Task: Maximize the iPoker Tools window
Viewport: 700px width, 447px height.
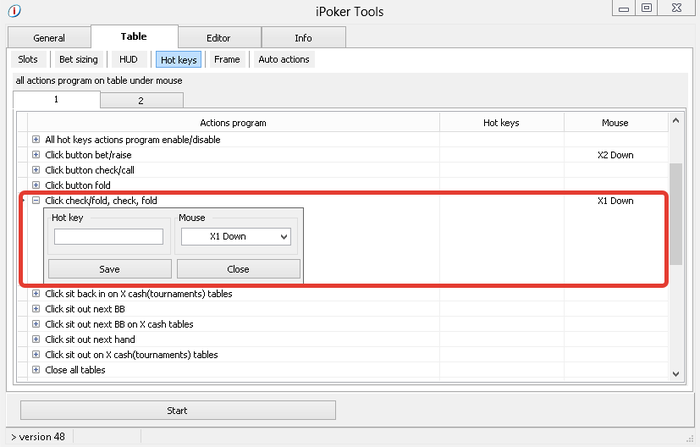Action: (646, 8)
